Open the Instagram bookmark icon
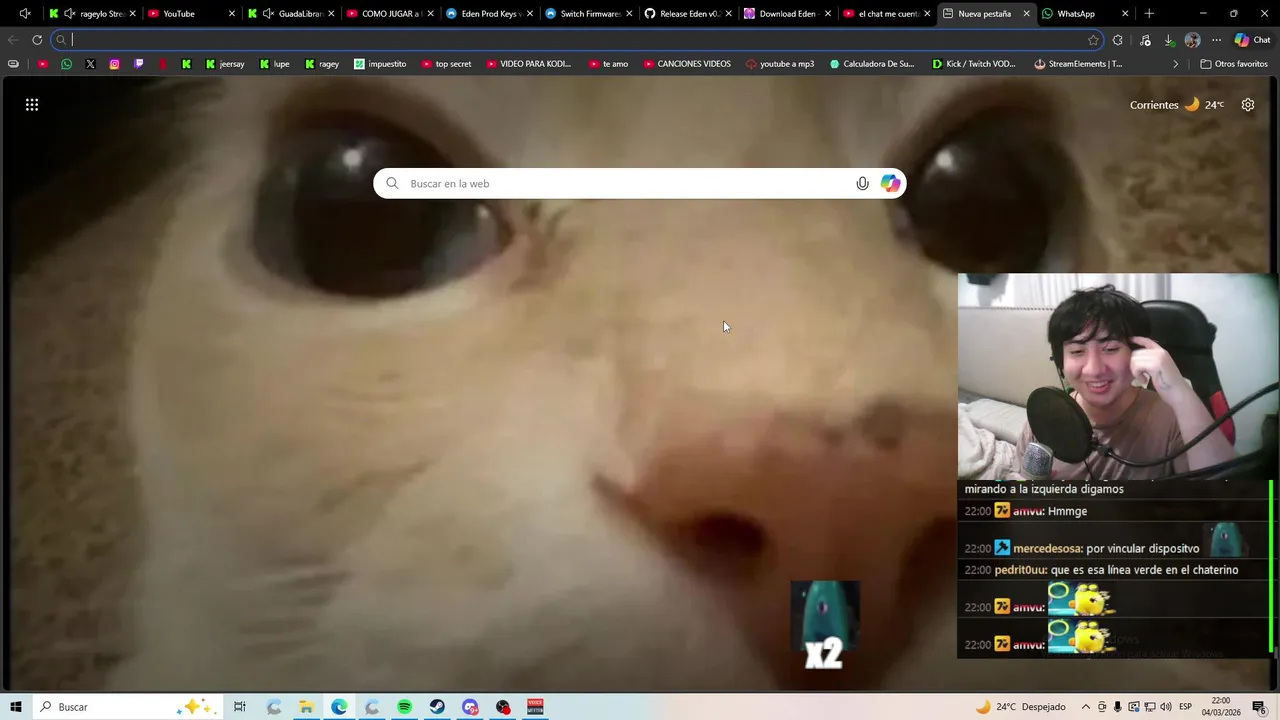 point(114,64)
